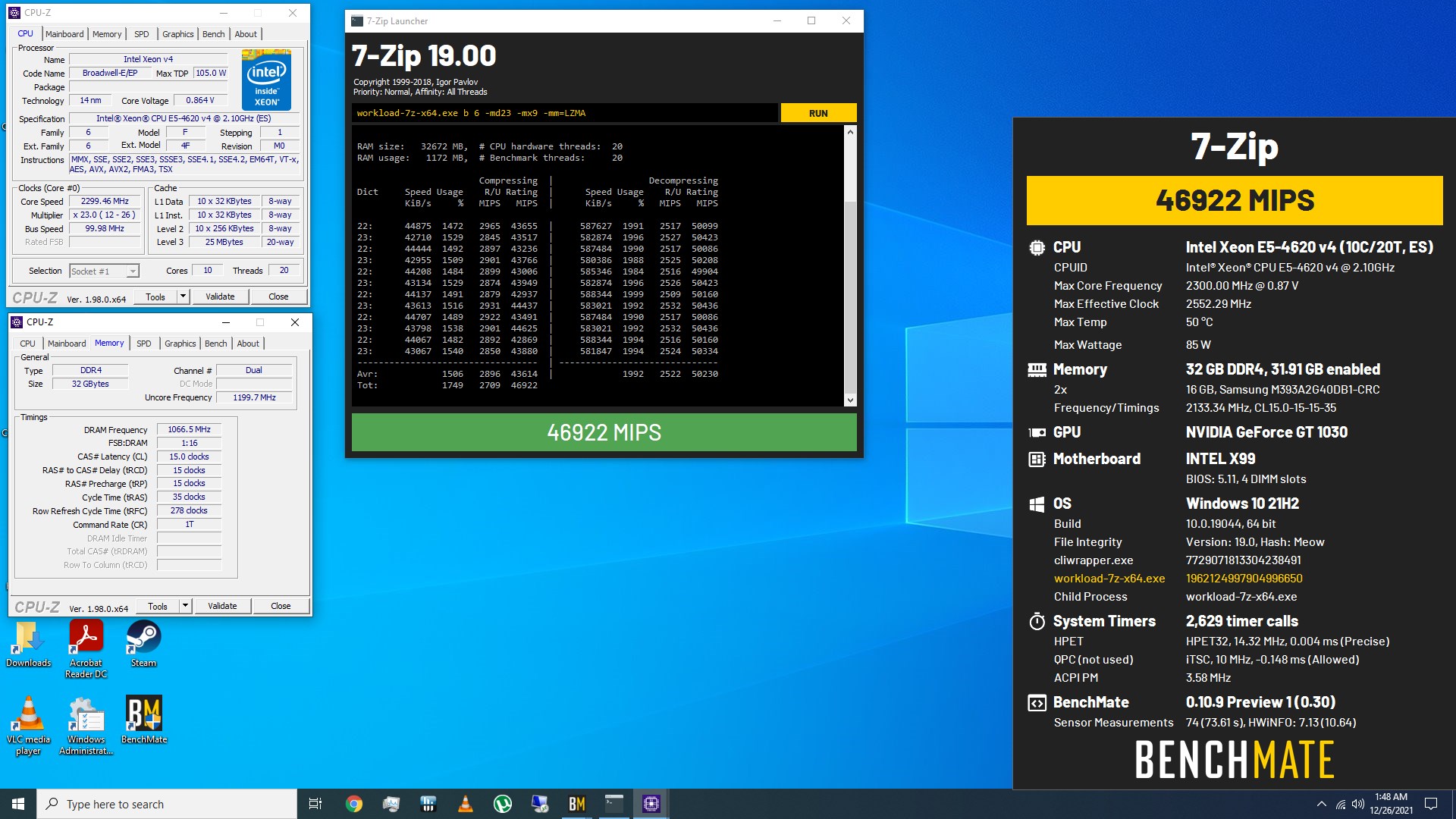Open Bench tab in the lower CPU-Z window
The width and height of the screenshot is (1456, 819).
216,344
